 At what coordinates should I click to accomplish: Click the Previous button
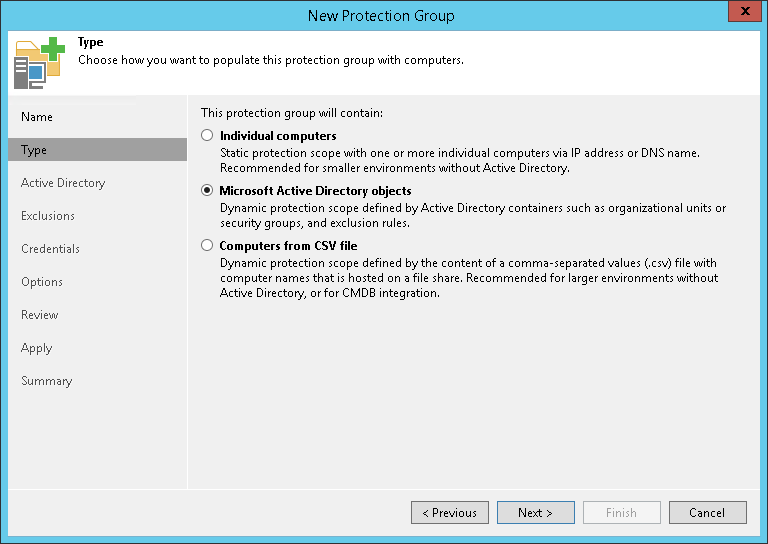450,513
